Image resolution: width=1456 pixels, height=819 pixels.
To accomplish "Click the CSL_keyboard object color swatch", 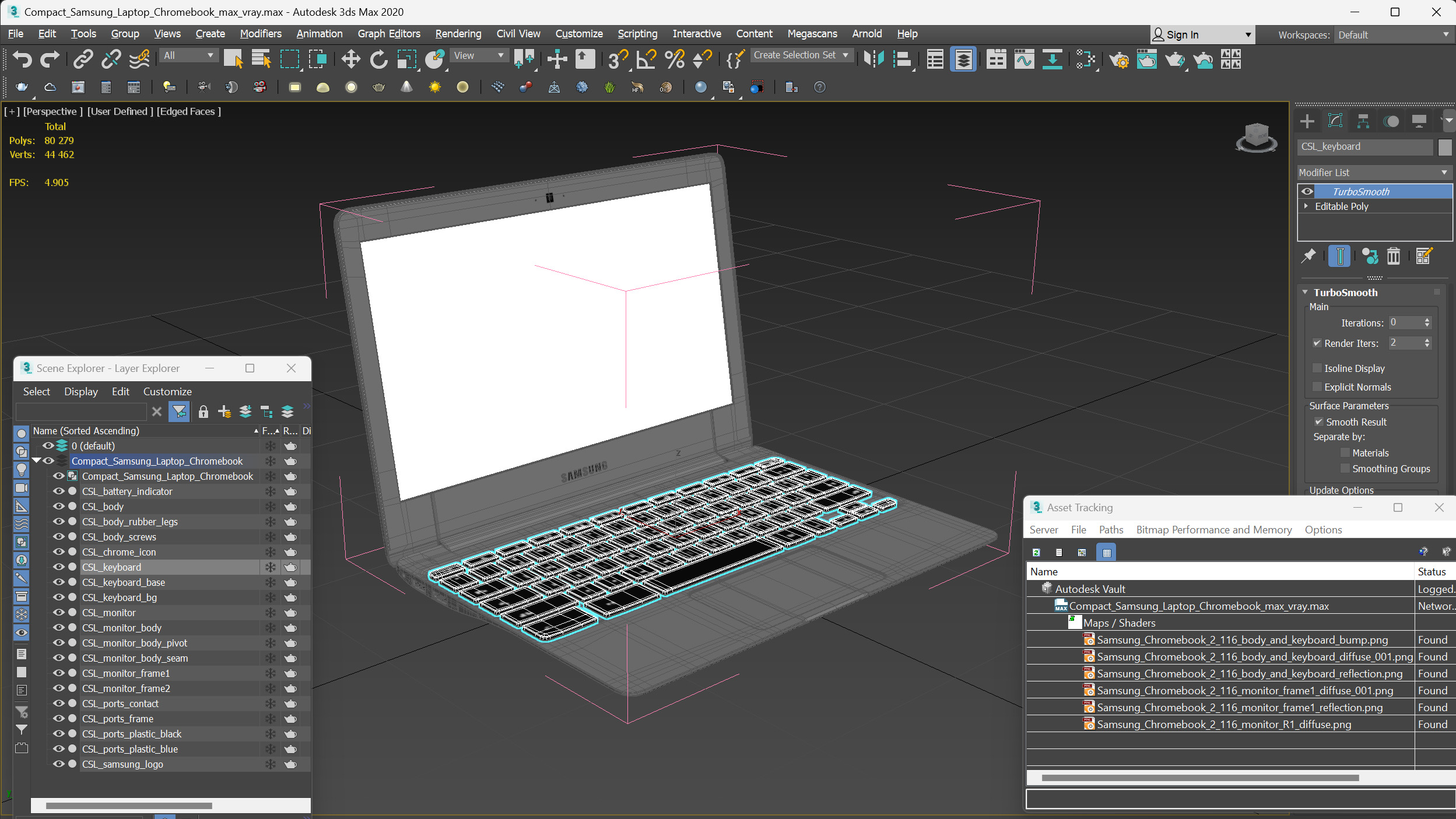I will (1444, 147).
